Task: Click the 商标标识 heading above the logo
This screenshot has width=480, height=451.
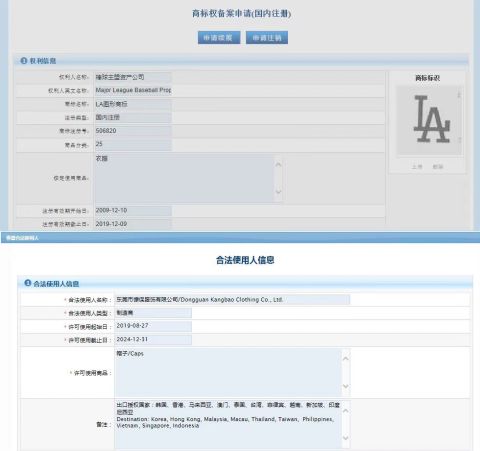Action: 428,78
